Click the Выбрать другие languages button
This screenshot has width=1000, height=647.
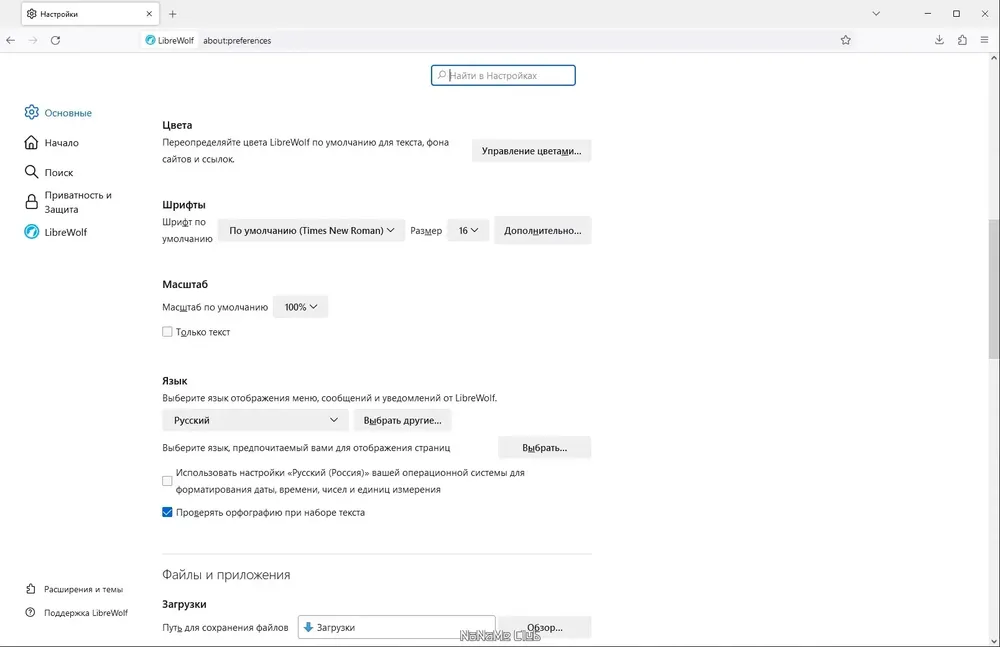(x=402, y=420)
